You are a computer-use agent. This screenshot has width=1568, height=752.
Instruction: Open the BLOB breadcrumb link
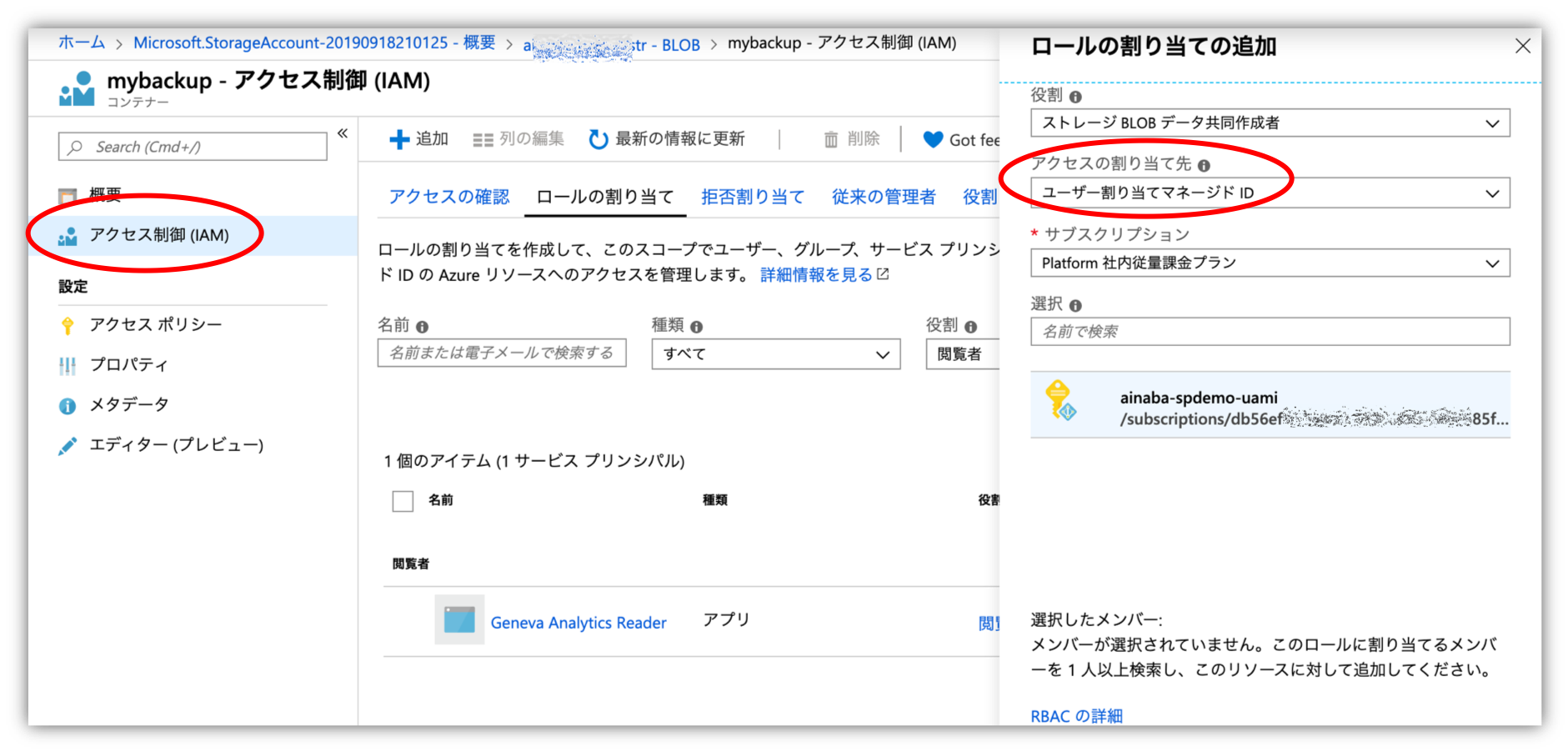click(612, 45)
